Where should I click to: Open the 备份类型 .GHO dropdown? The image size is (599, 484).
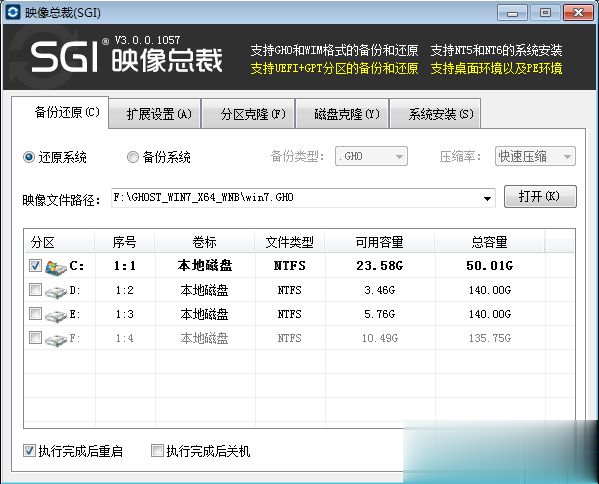tap(371, 156)
